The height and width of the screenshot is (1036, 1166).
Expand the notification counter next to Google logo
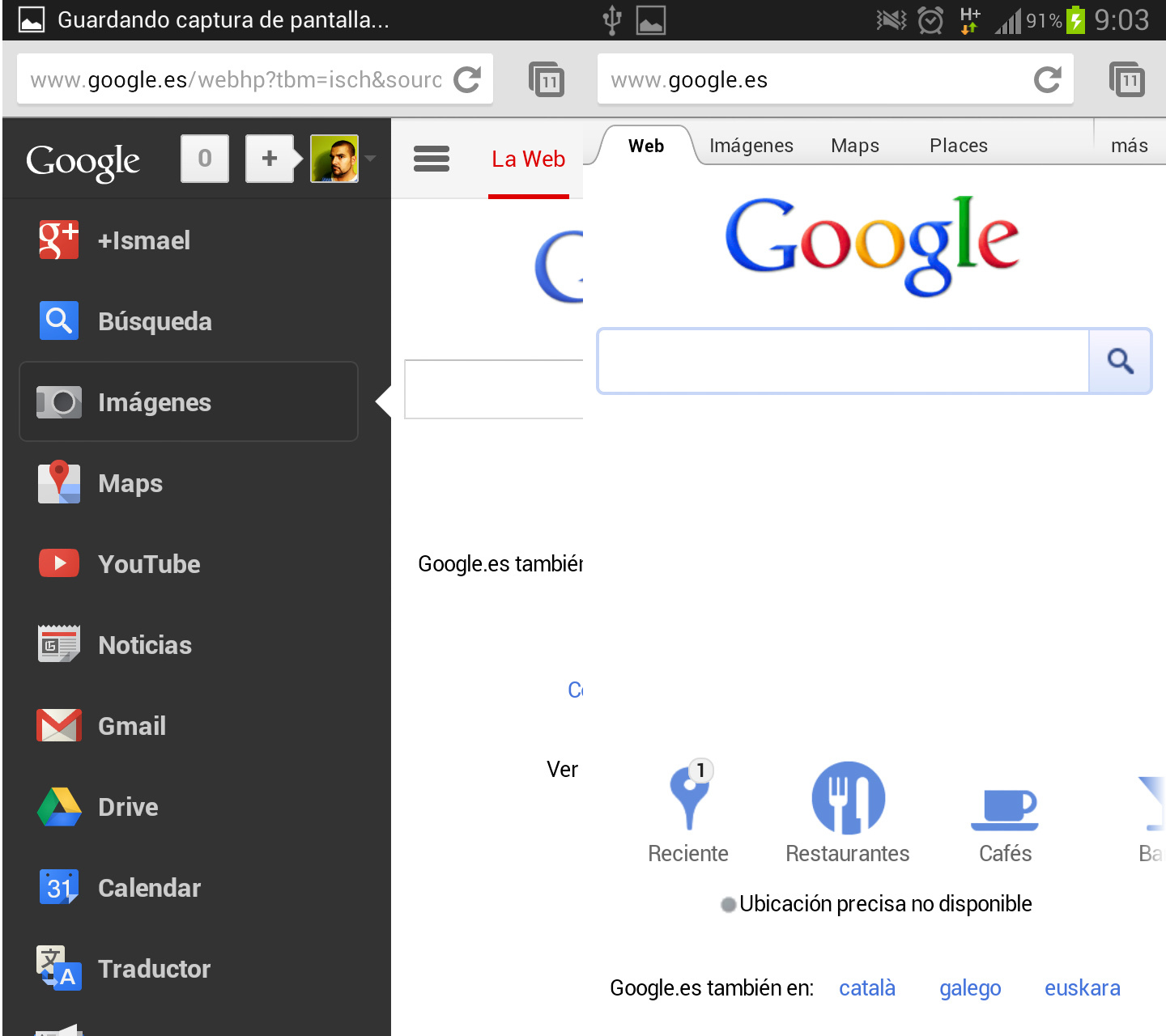[204, 159]
